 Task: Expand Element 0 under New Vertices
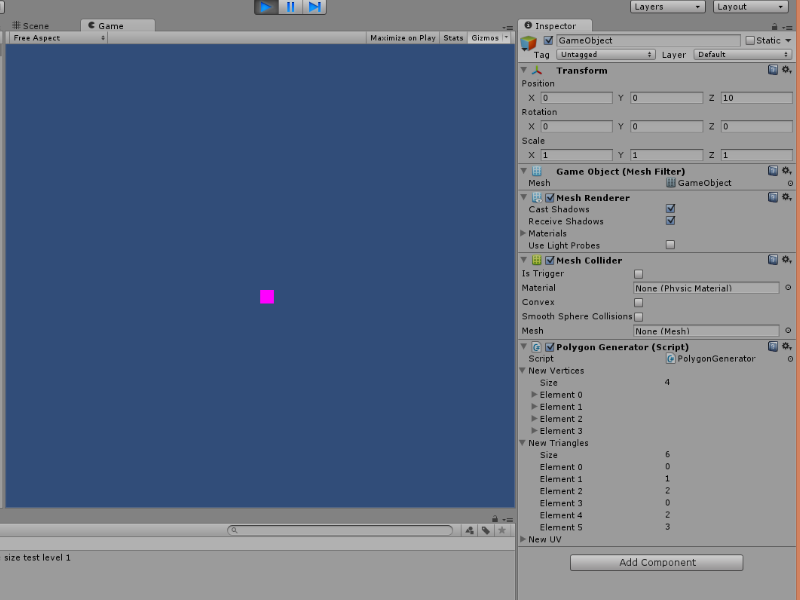pyautogui.click(x=534, y=394)
